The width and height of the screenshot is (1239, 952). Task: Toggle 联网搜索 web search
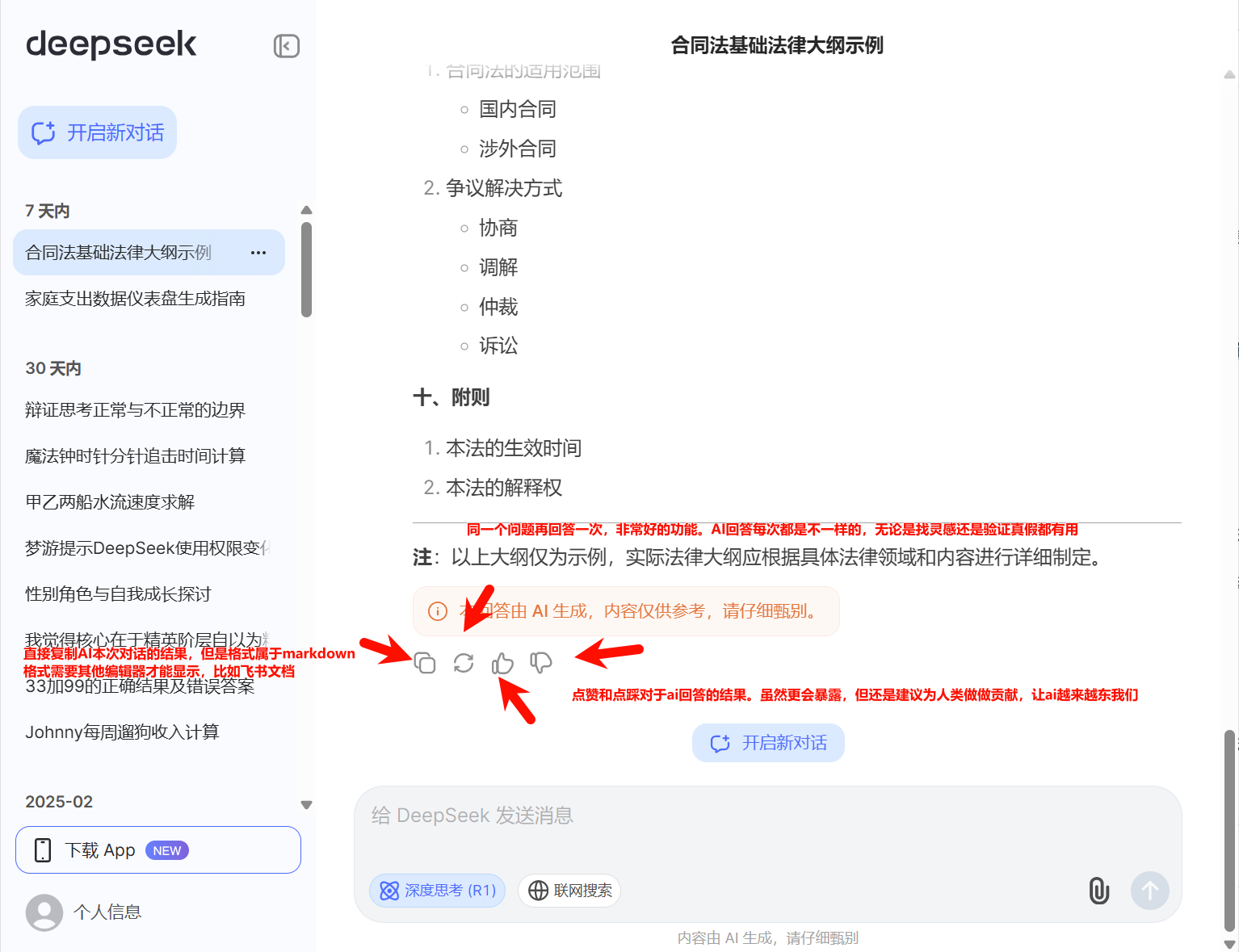tap(569, 890)
